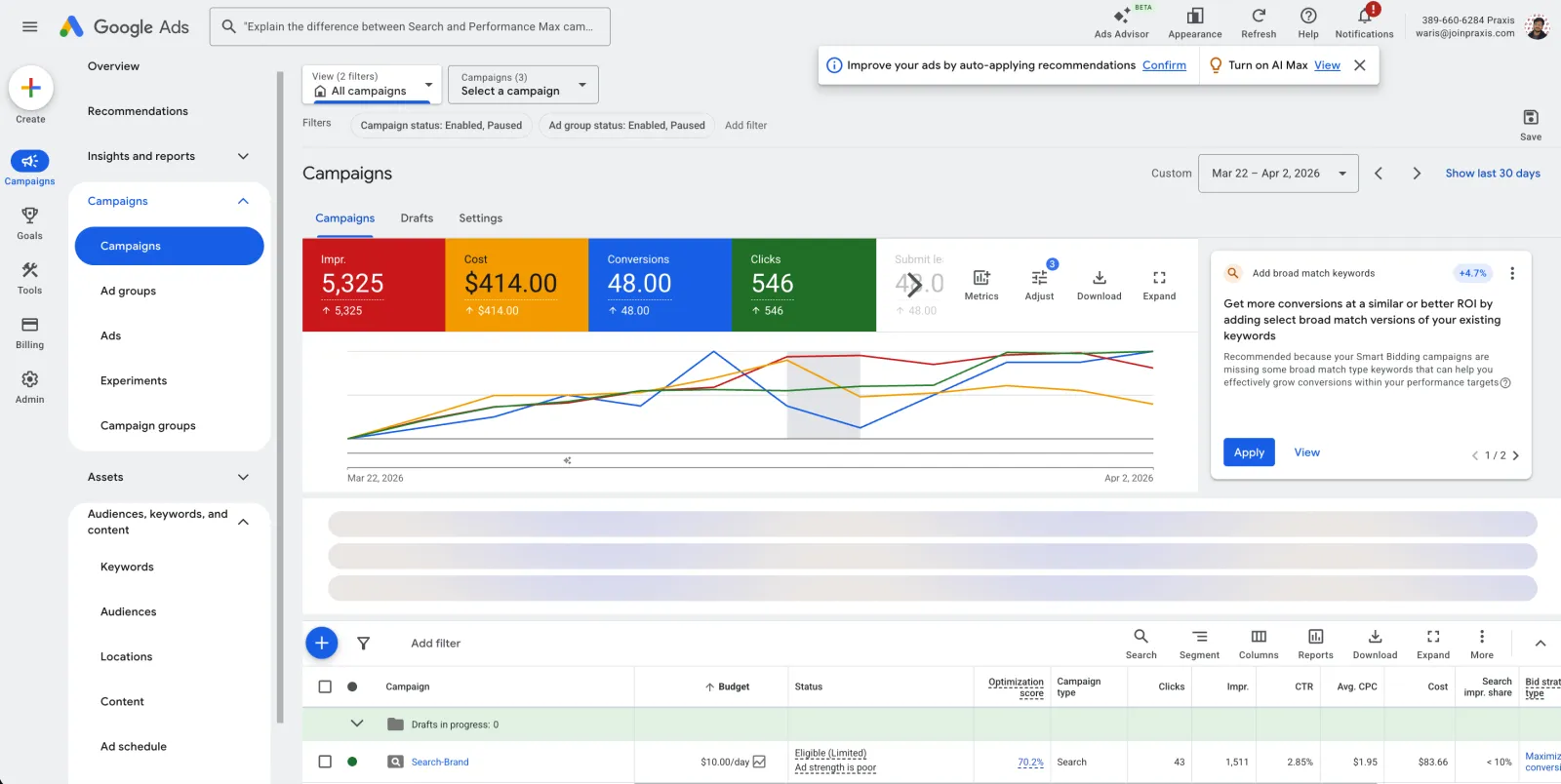
Task: Open the recommendation card's three-dot menu
Action: click(x=1512, y=273)
